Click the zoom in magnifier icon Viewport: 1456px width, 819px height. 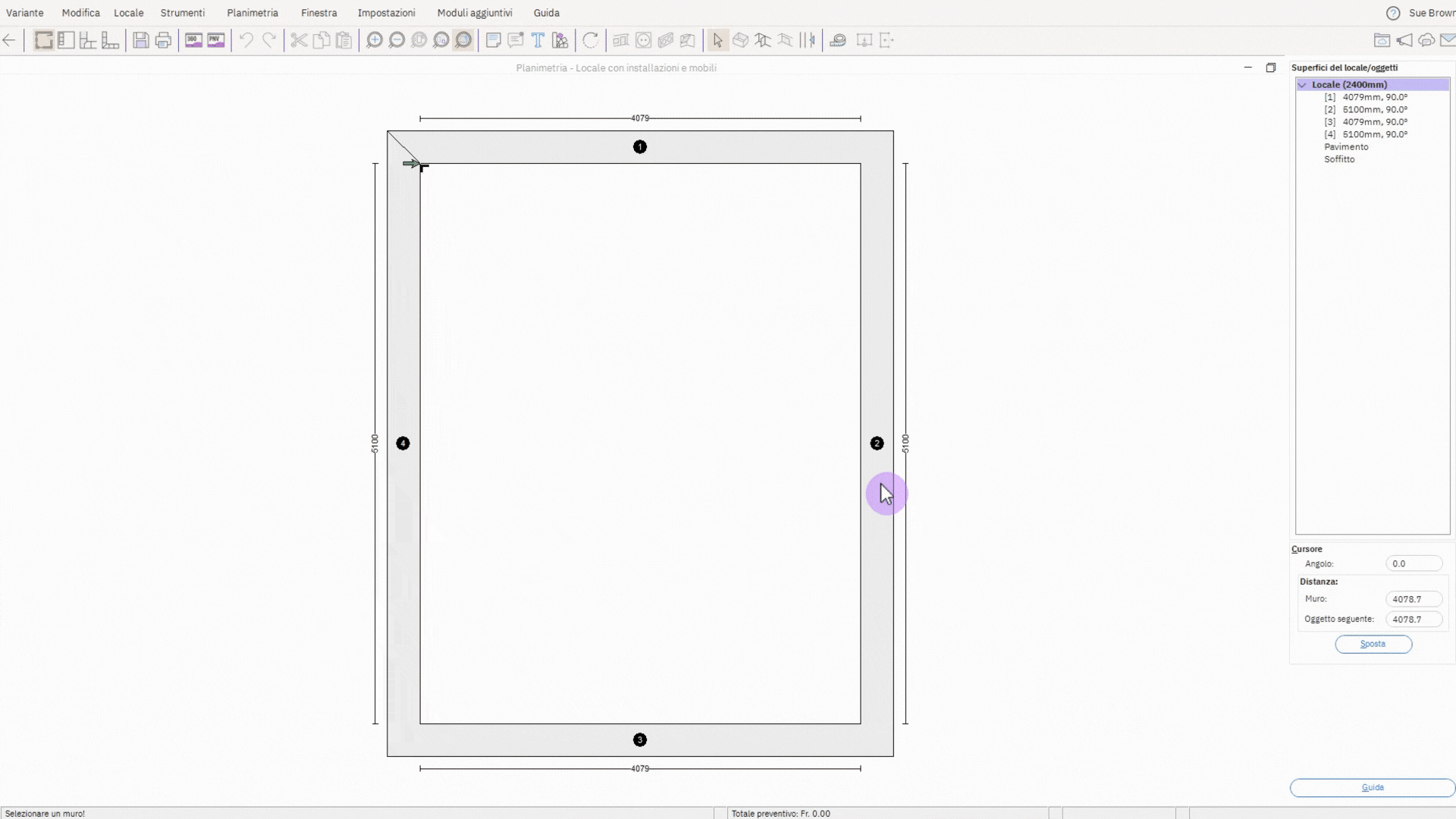pyautogui.click(x=374, y=40)
